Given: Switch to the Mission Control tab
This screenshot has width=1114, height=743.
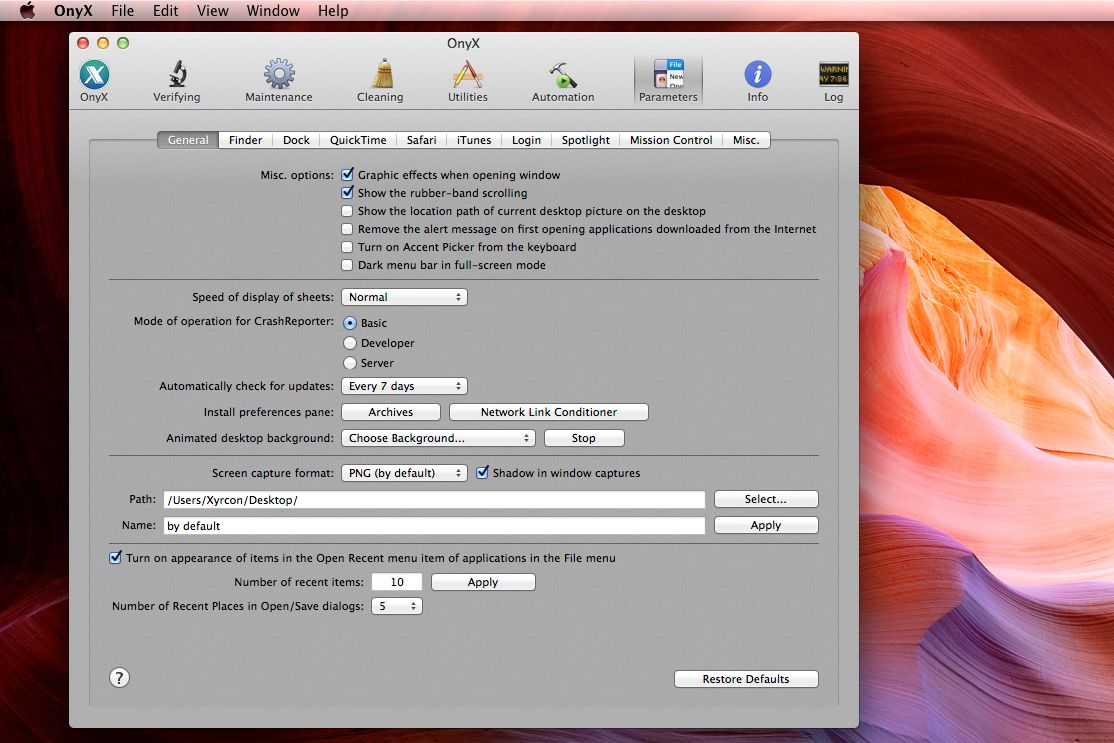Looking at the screenshot, I should click(x=671, y=140).
